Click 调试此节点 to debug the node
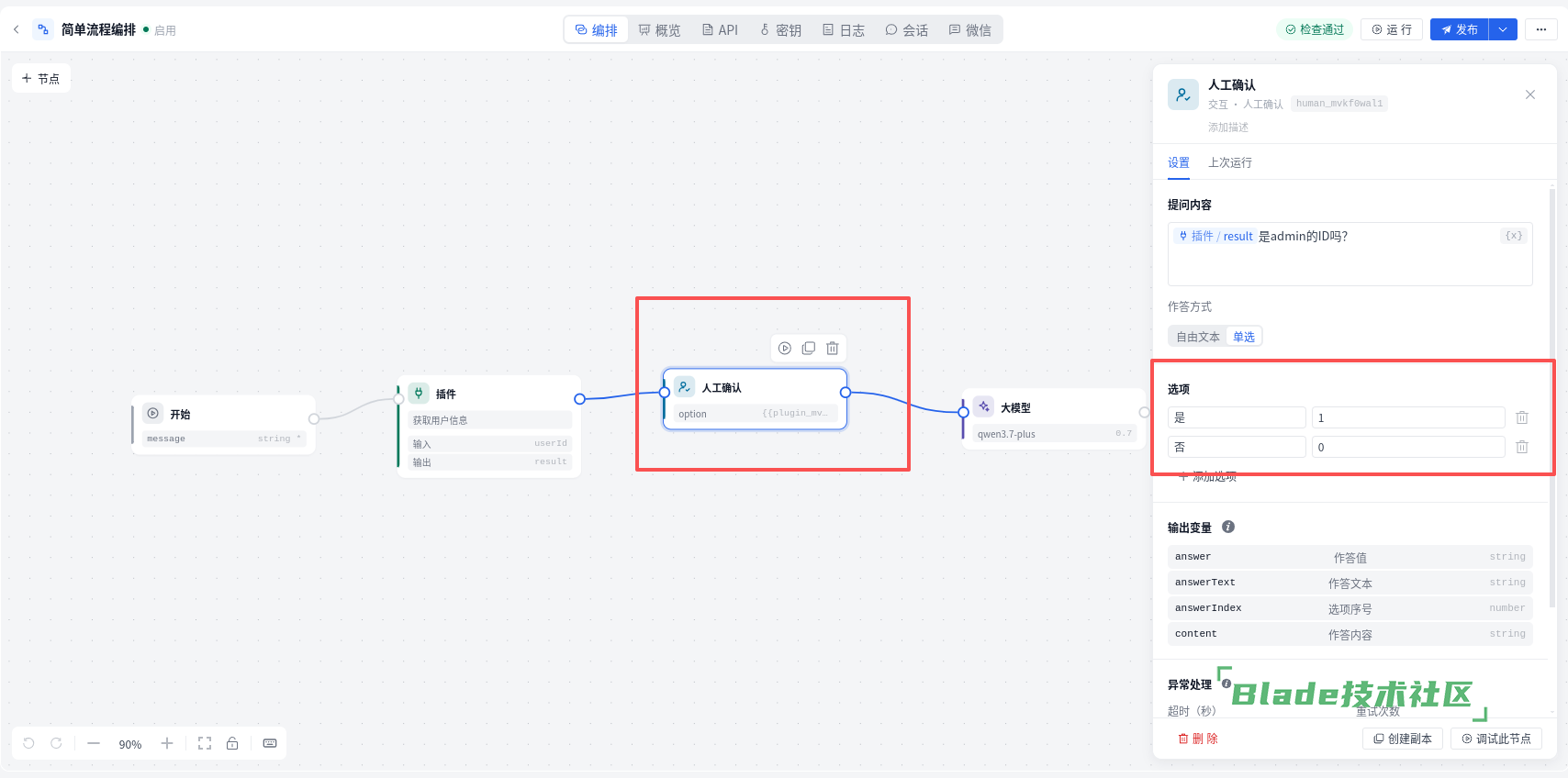The width and height of the screenshot is (1568, 778). [x=1496, y=739]
